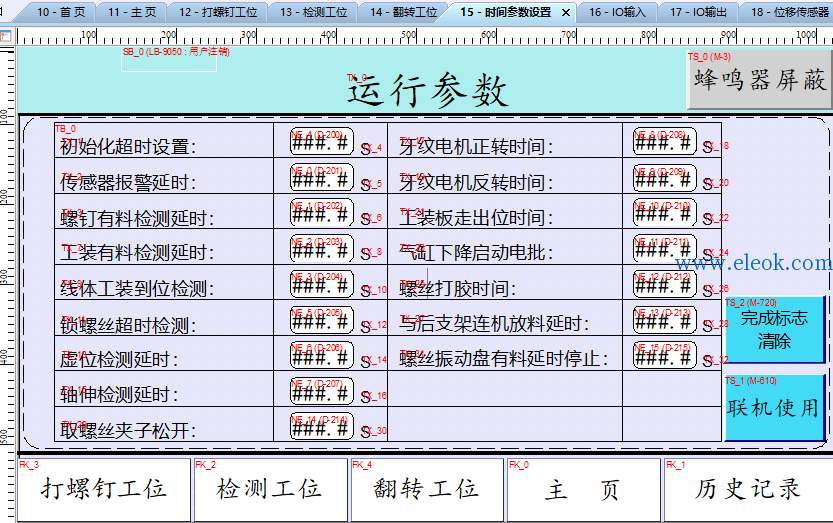833x523 pixels.
Task: Click the 打螺钉工位 function key
Action: point(104,490)
